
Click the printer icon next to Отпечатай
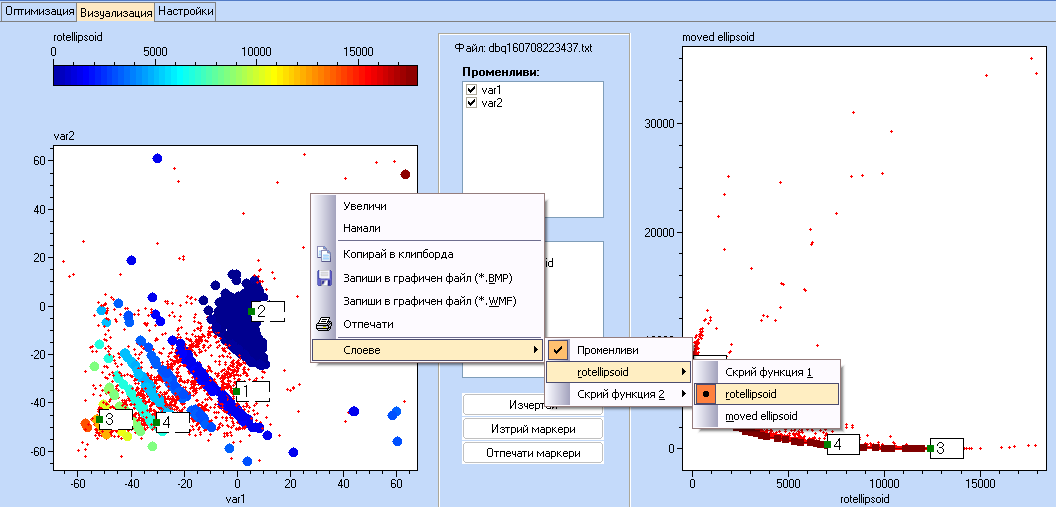coord(323,324)
